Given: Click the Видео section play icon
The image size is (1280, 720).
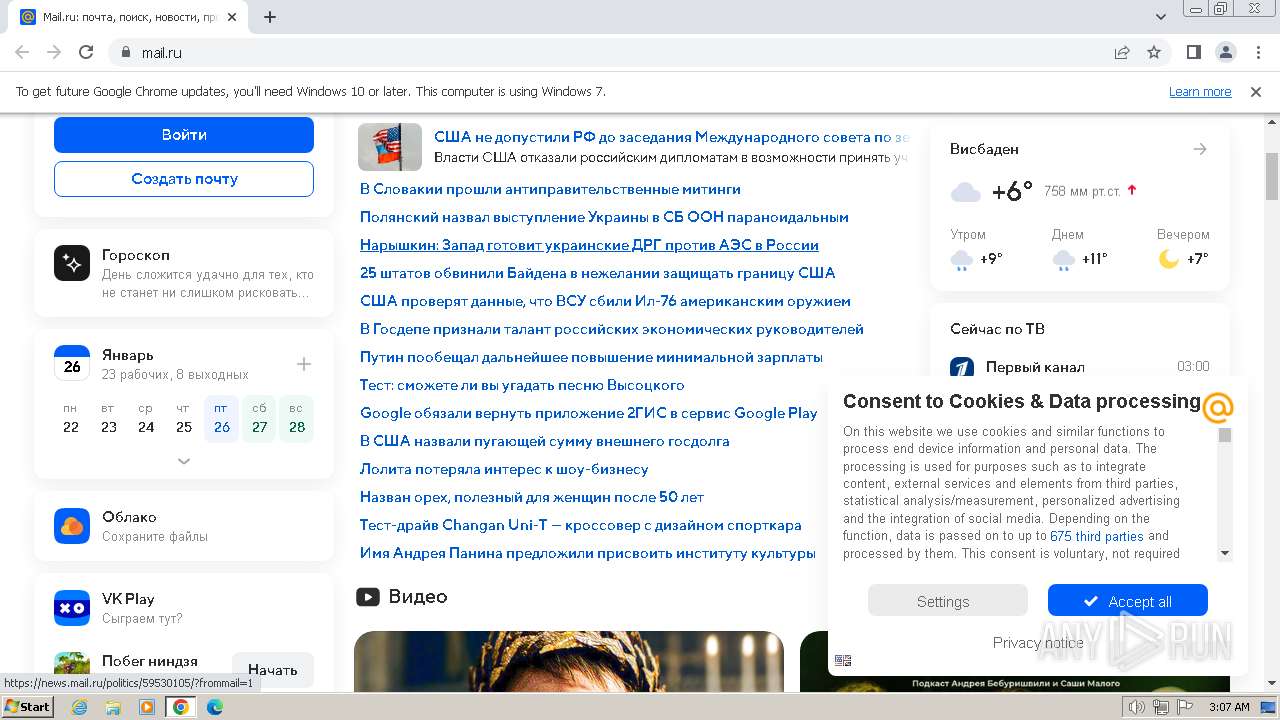Looking at the screenshot, I should (x=368, y=597).
